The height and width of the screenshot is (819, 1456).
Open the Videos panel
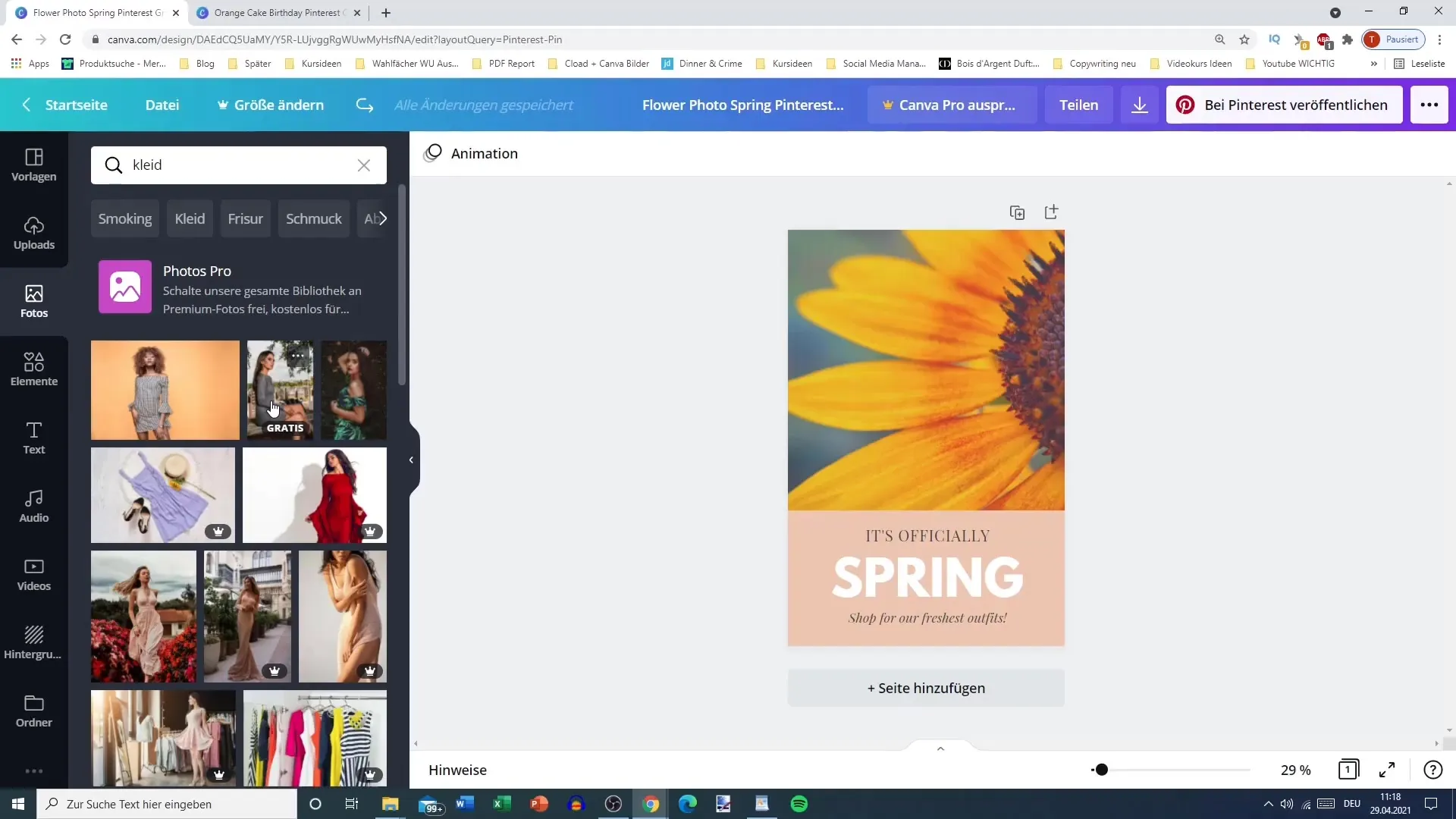tap(34, 575)
